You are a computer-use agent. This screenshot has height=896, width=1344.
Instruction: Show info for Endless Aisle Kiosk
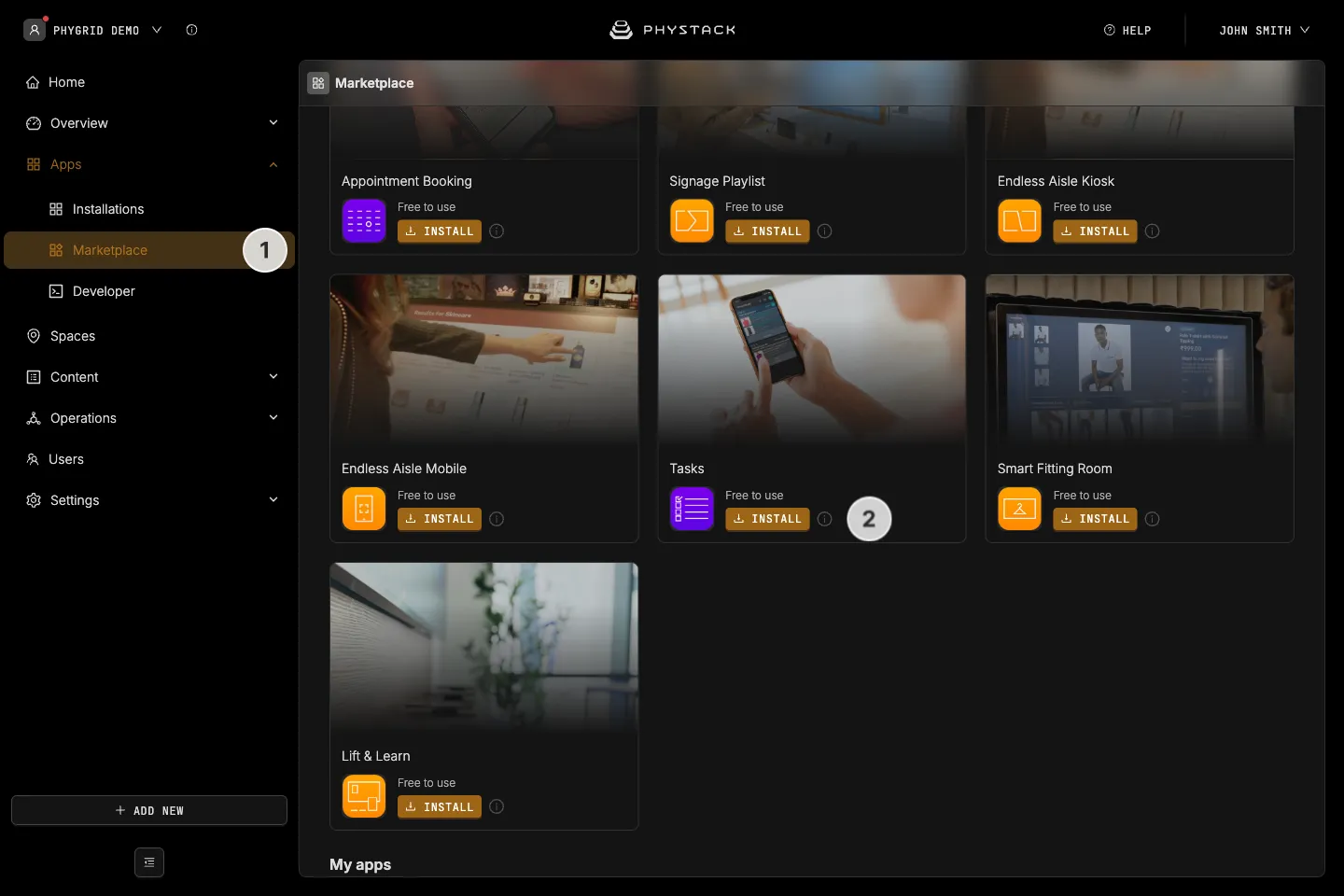click(1153, 231)
